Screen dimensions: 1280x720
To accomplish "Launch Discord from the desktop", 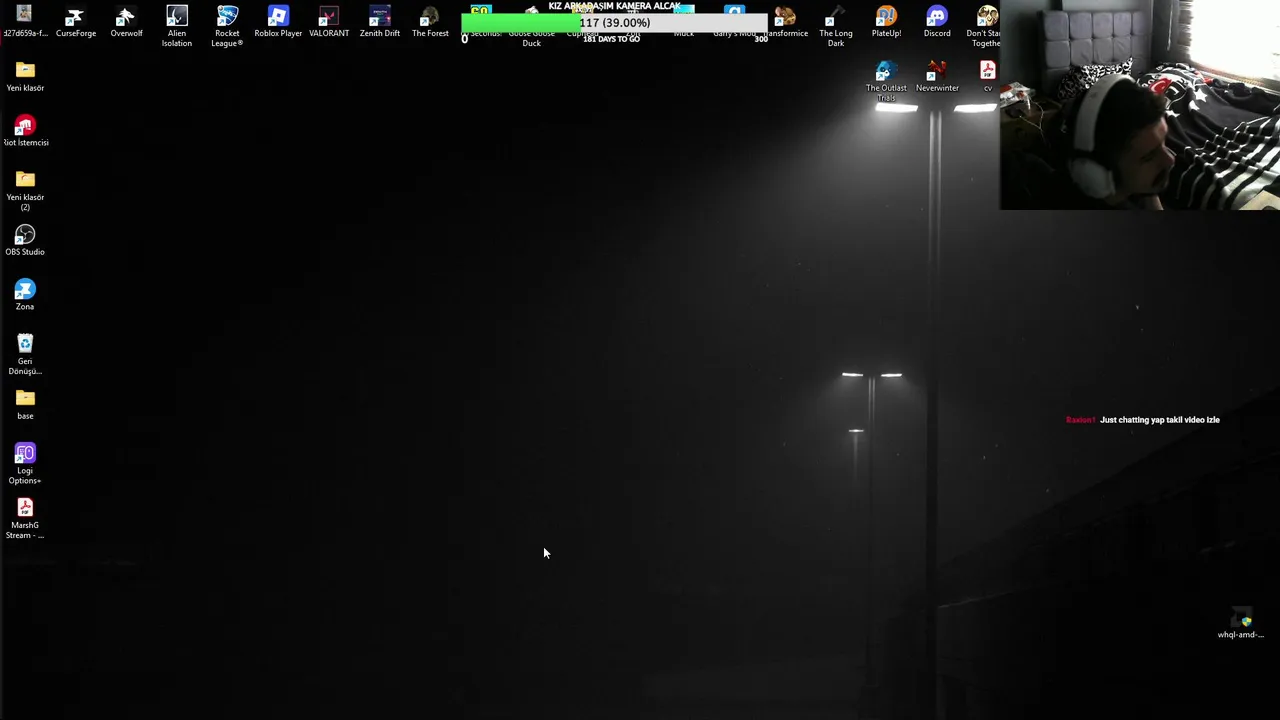I will [x=937, y=22].
